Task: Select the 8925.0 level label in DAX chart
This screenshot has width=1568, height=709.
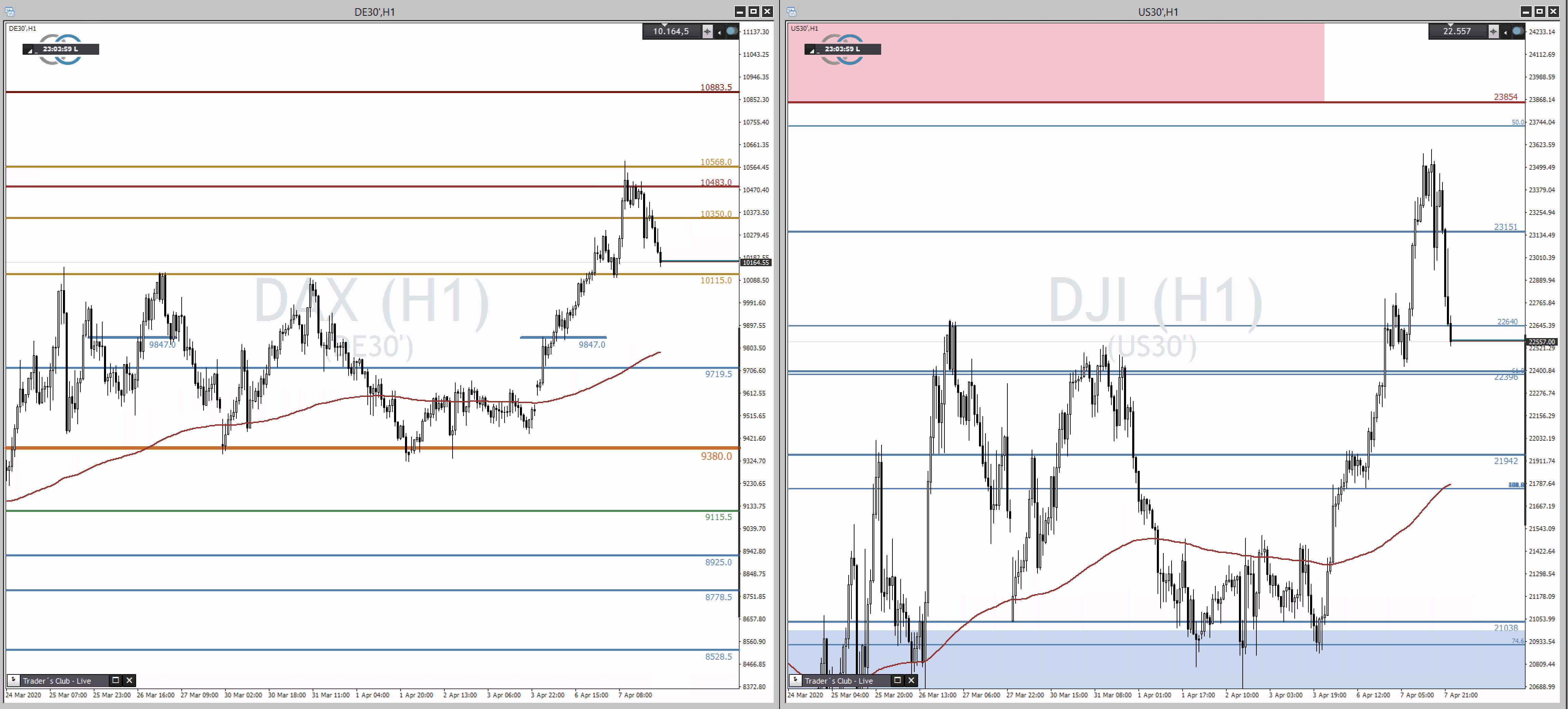Action: pos(718,562)
